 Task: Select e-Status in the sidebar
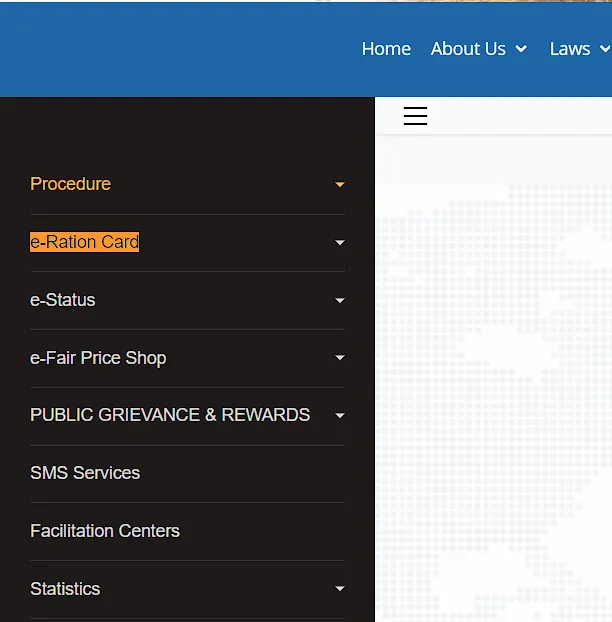[x=63, y=300]
